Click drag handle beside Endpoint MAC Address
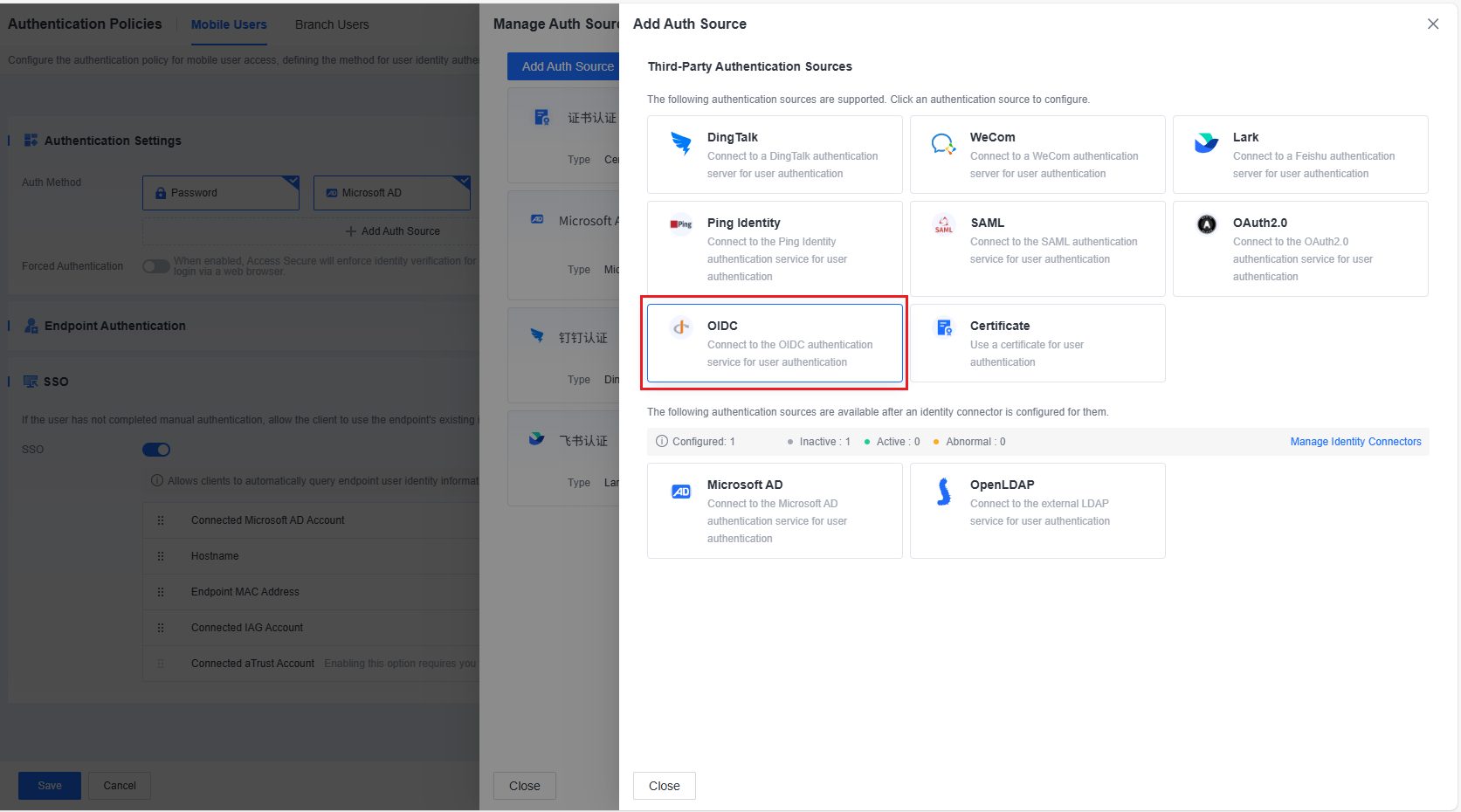This screenshot has height=812, width=1461. coord(161,592)
